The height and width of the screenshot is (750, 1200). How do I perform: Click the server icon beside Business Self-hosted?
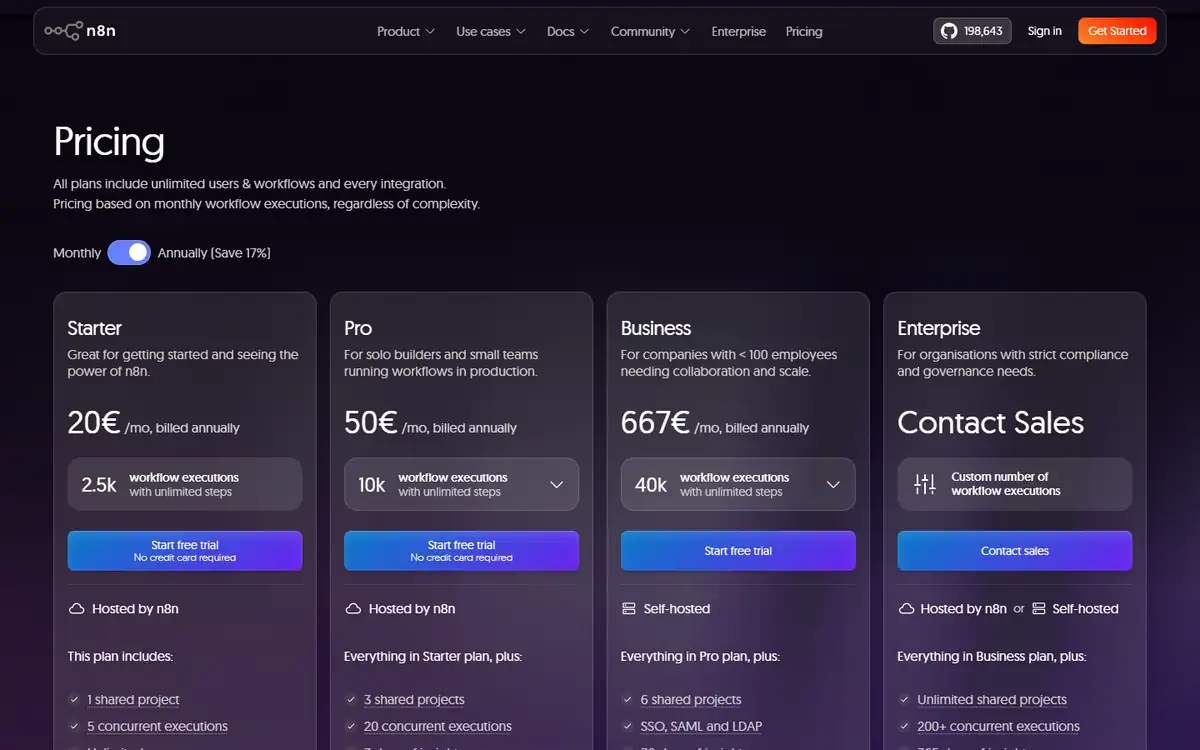pyautogui.click(x=629, y=608)
